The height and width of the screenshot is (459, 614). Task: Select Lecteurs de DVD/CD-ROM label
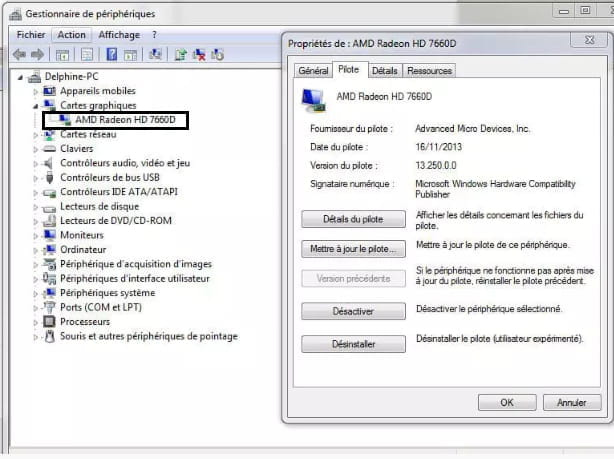coord(116,221)
